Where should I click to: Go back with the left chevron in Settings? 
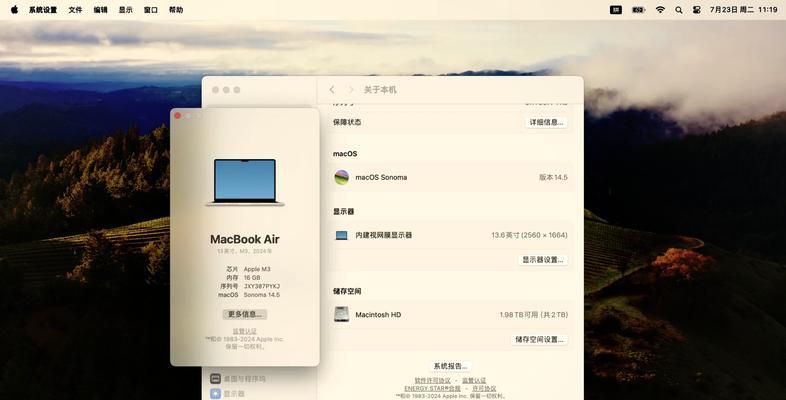point(332,89)
